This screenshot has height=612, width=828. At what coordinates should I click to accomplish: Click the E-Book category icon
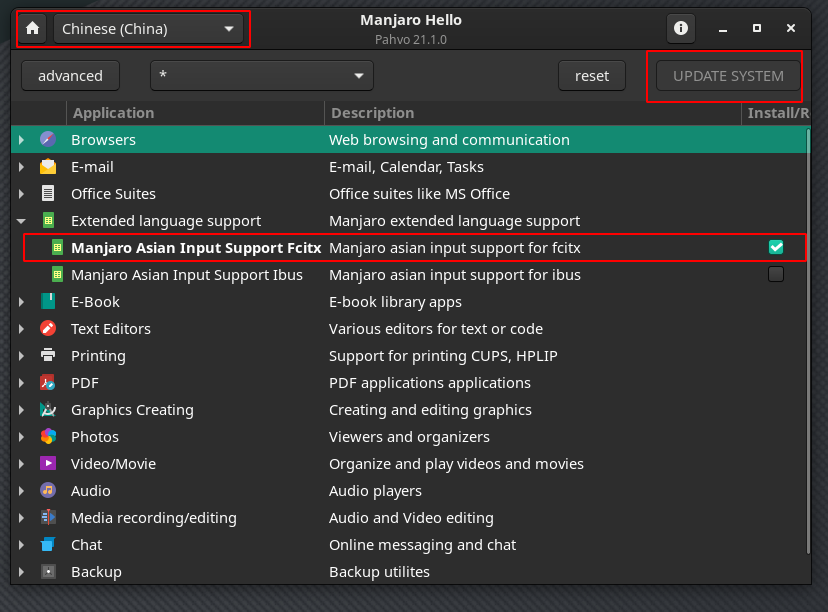[48, 301]
